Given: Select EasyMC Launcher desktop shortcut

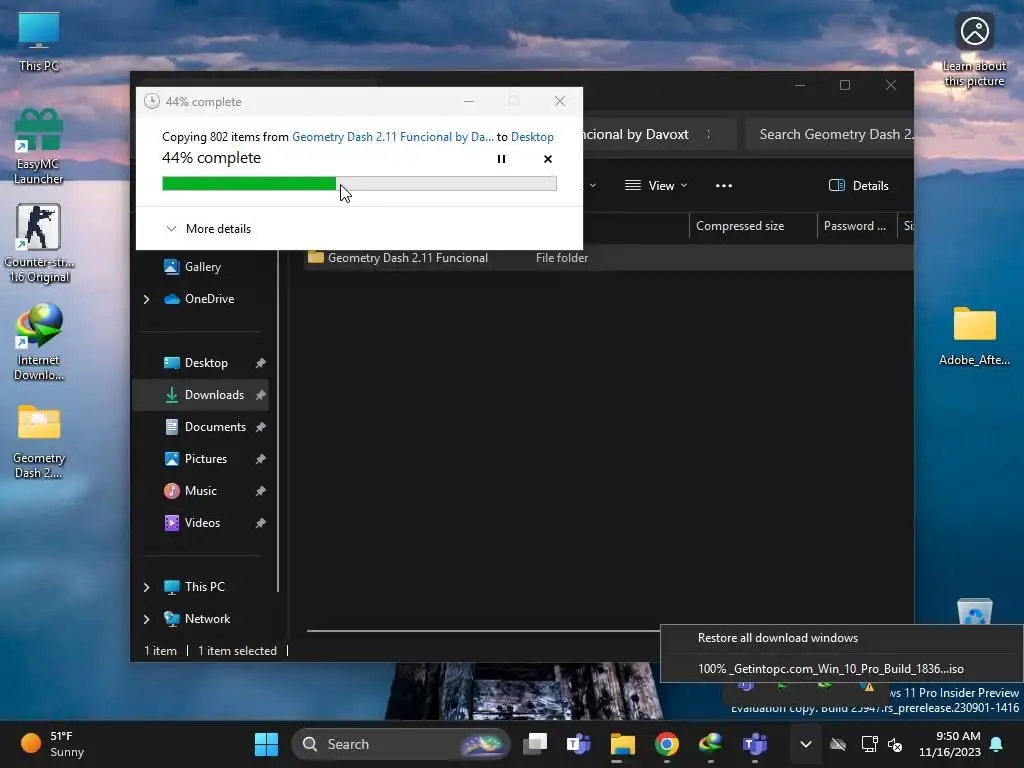Looking at the screenshot, I should (39, 146).
